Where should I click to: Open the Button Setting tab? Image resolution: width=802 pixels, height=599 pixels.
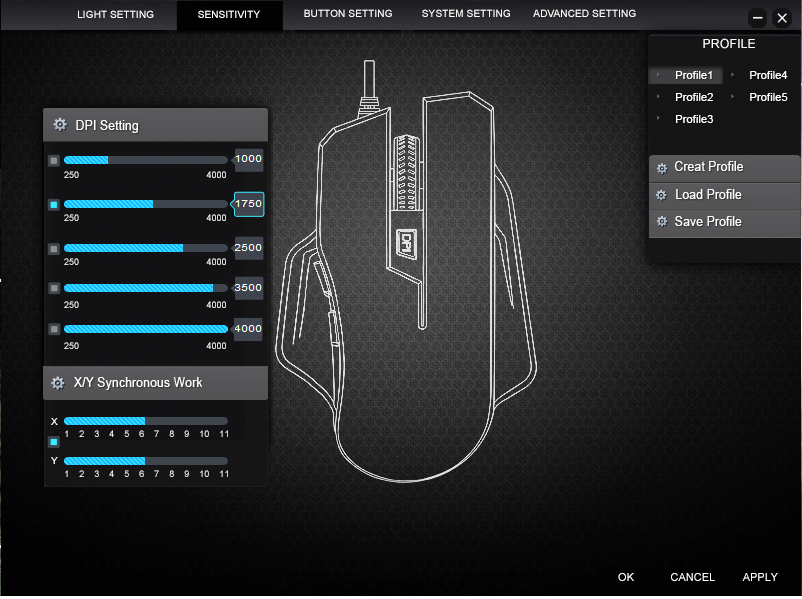point(347,14)
